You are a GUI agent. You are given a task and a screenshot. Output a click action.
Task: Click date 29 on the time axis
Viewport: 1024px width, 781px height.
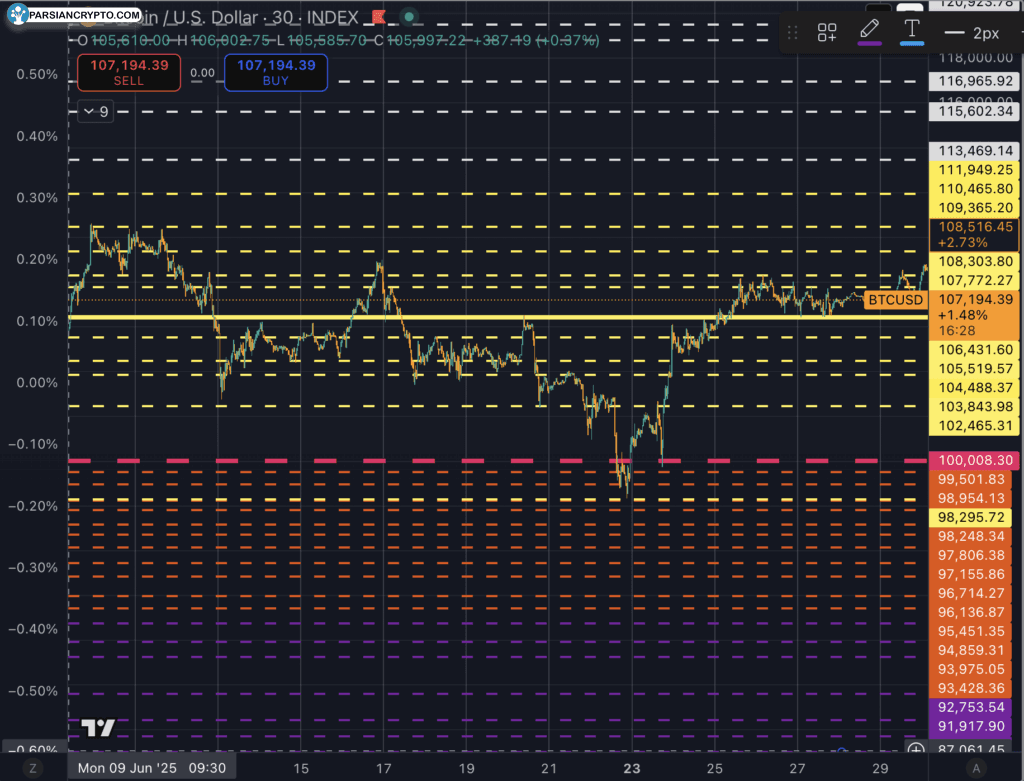pyautogui.click(x=880, y=769)
